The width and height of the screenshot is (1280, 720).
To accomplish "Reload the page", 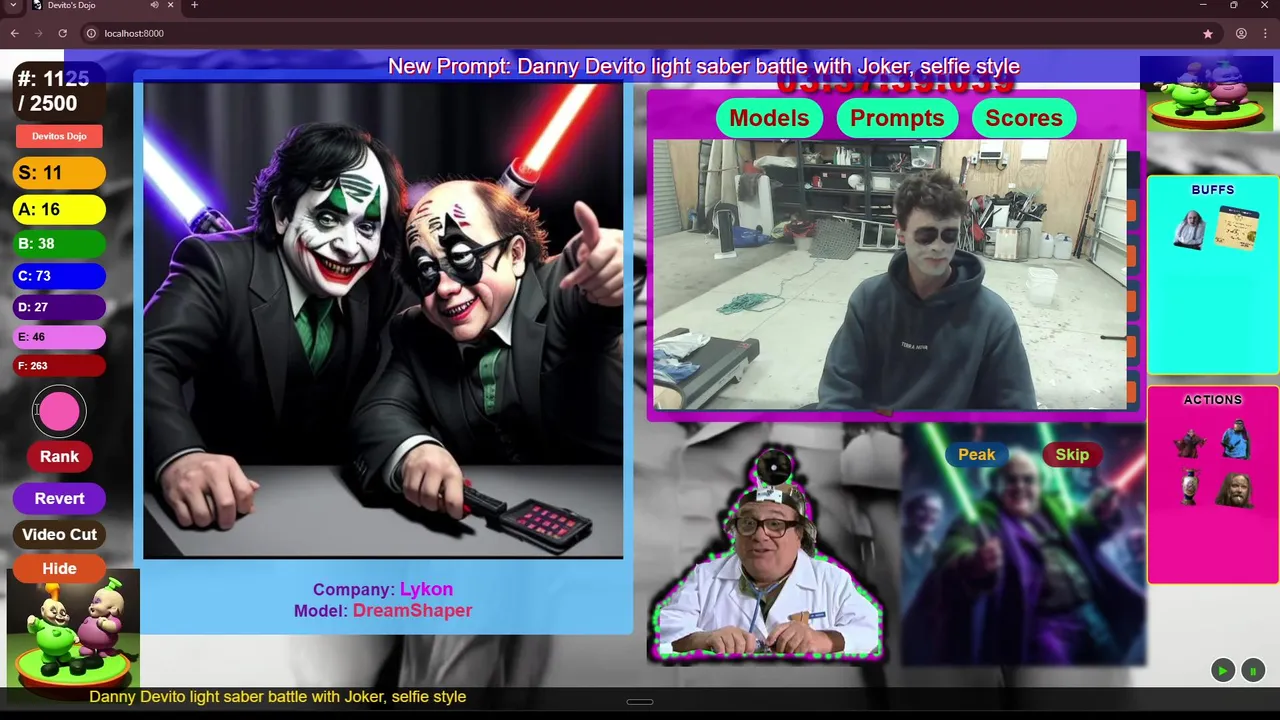I will pyautogui.click(x=62, y=33).
